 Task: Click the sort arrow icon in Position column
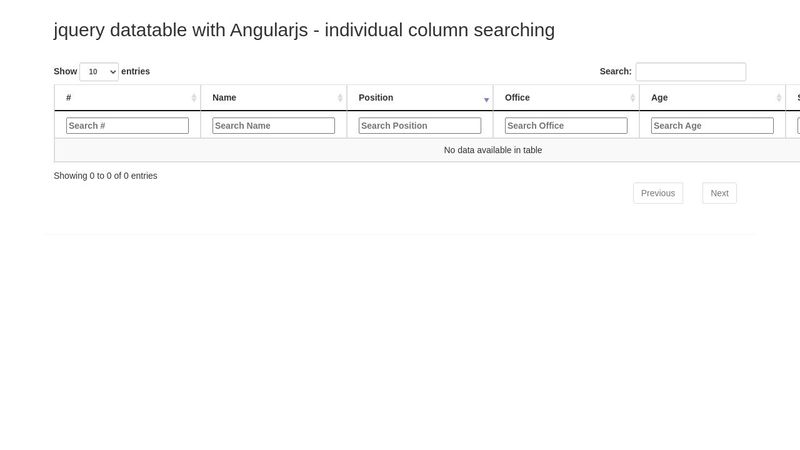tap(486, 99)
